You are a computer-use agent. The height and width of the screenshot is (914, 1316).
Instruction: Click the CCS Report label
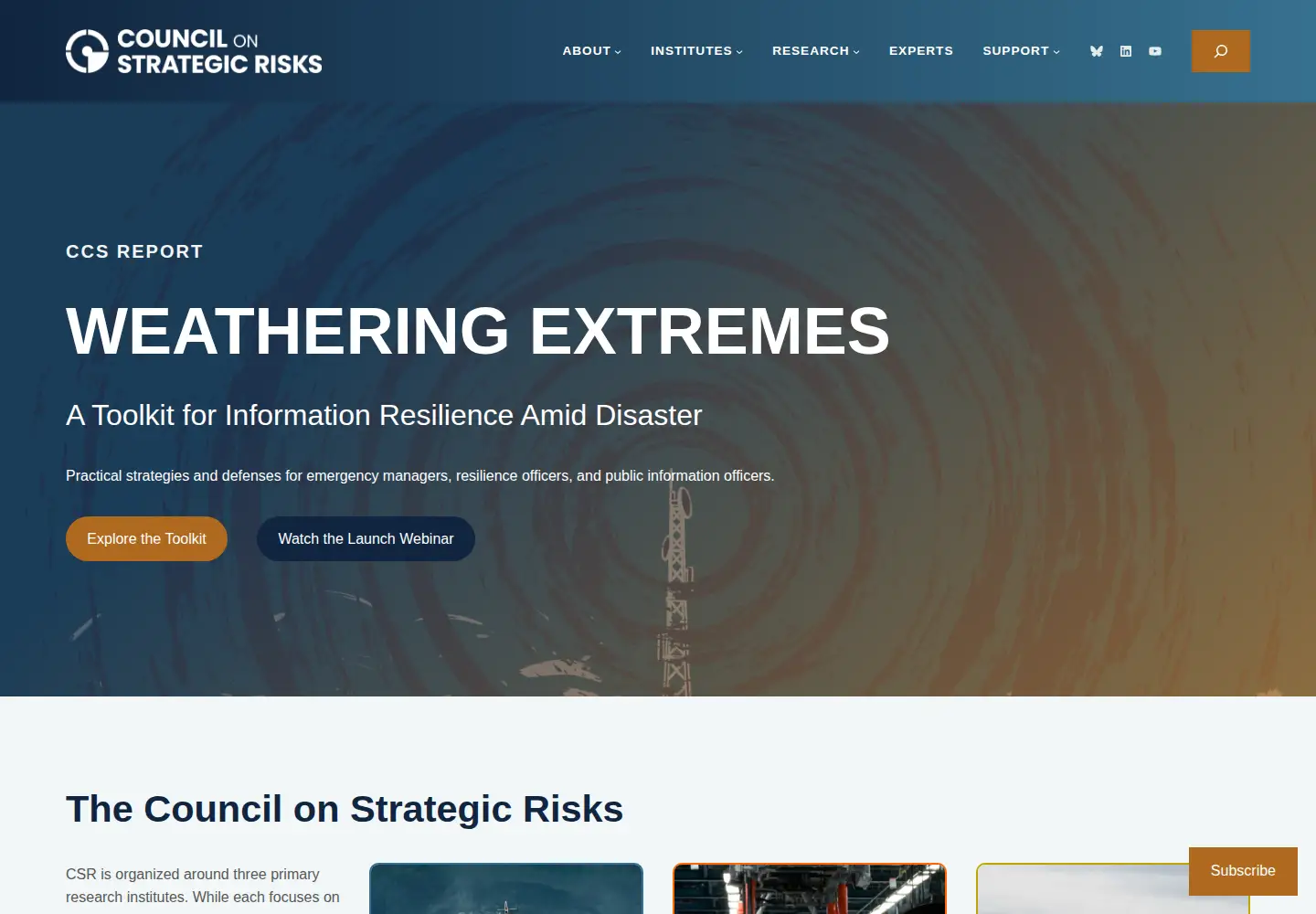pyautogui.click(x=134, y=251)
